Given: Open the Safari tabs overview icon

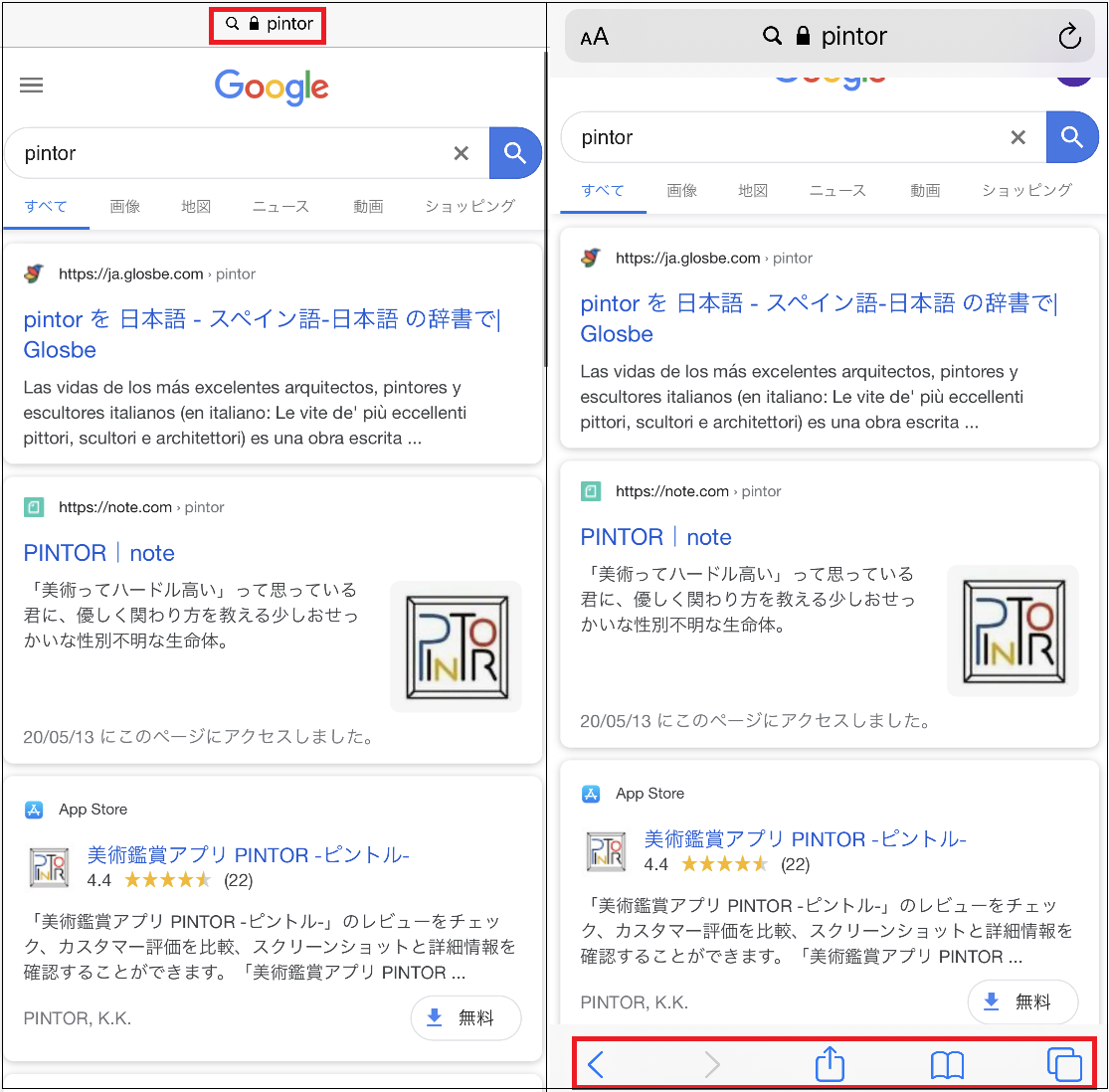Looking at the screenshot, I should 1064,1065.
